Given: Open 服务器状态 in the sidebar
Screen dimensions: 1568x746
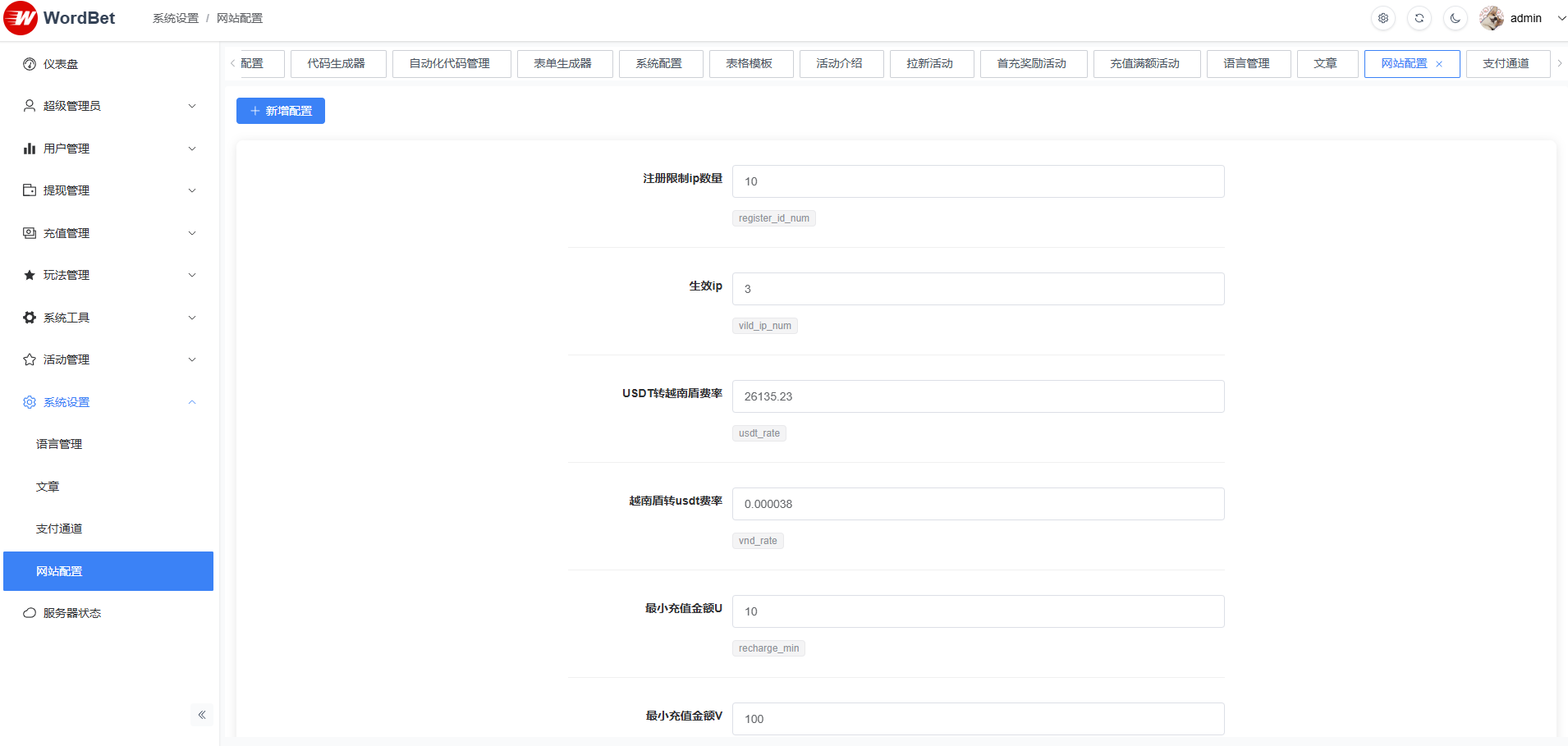Looking at the screenshot, I should [72, 613].
